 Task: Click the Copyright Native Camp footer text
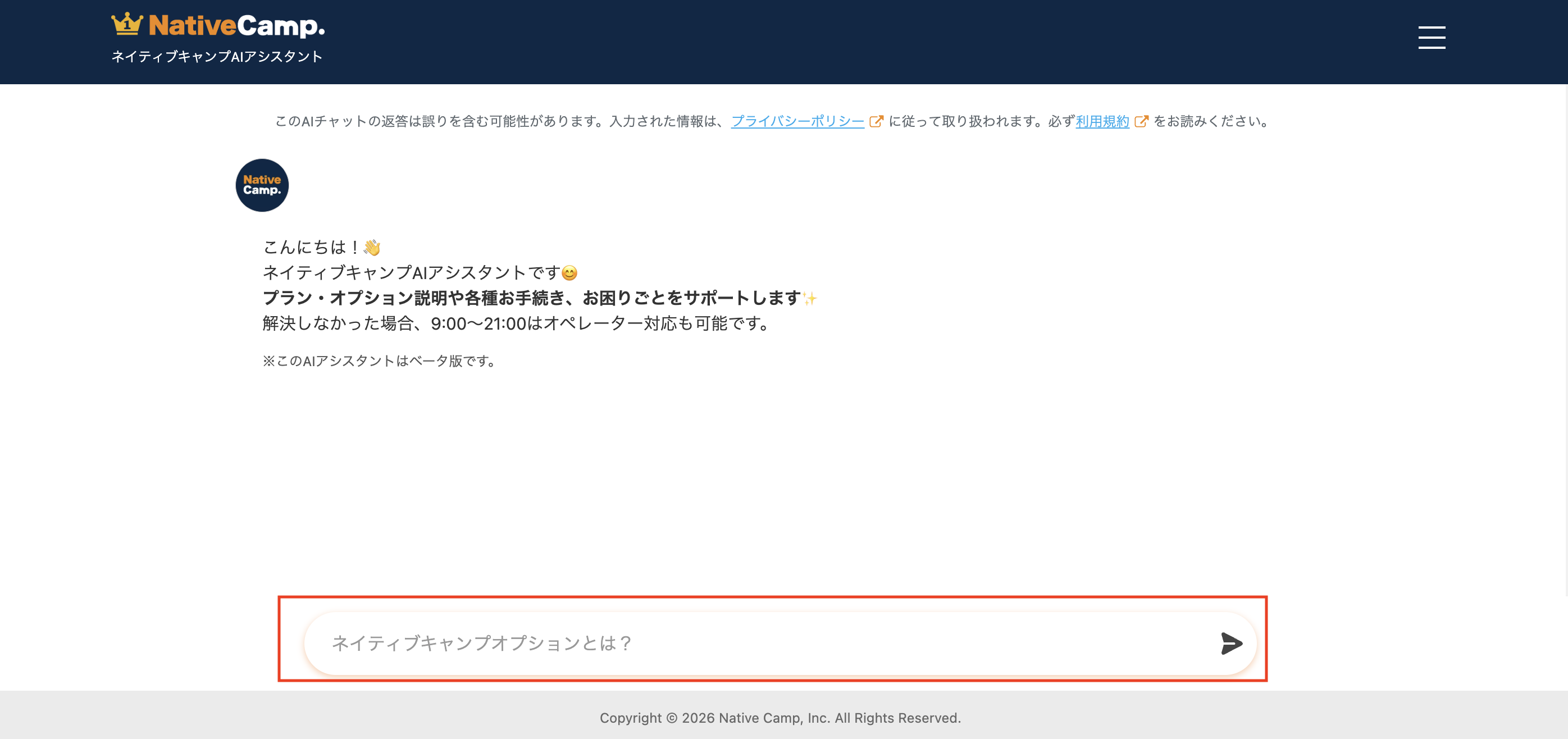point(780,718)
